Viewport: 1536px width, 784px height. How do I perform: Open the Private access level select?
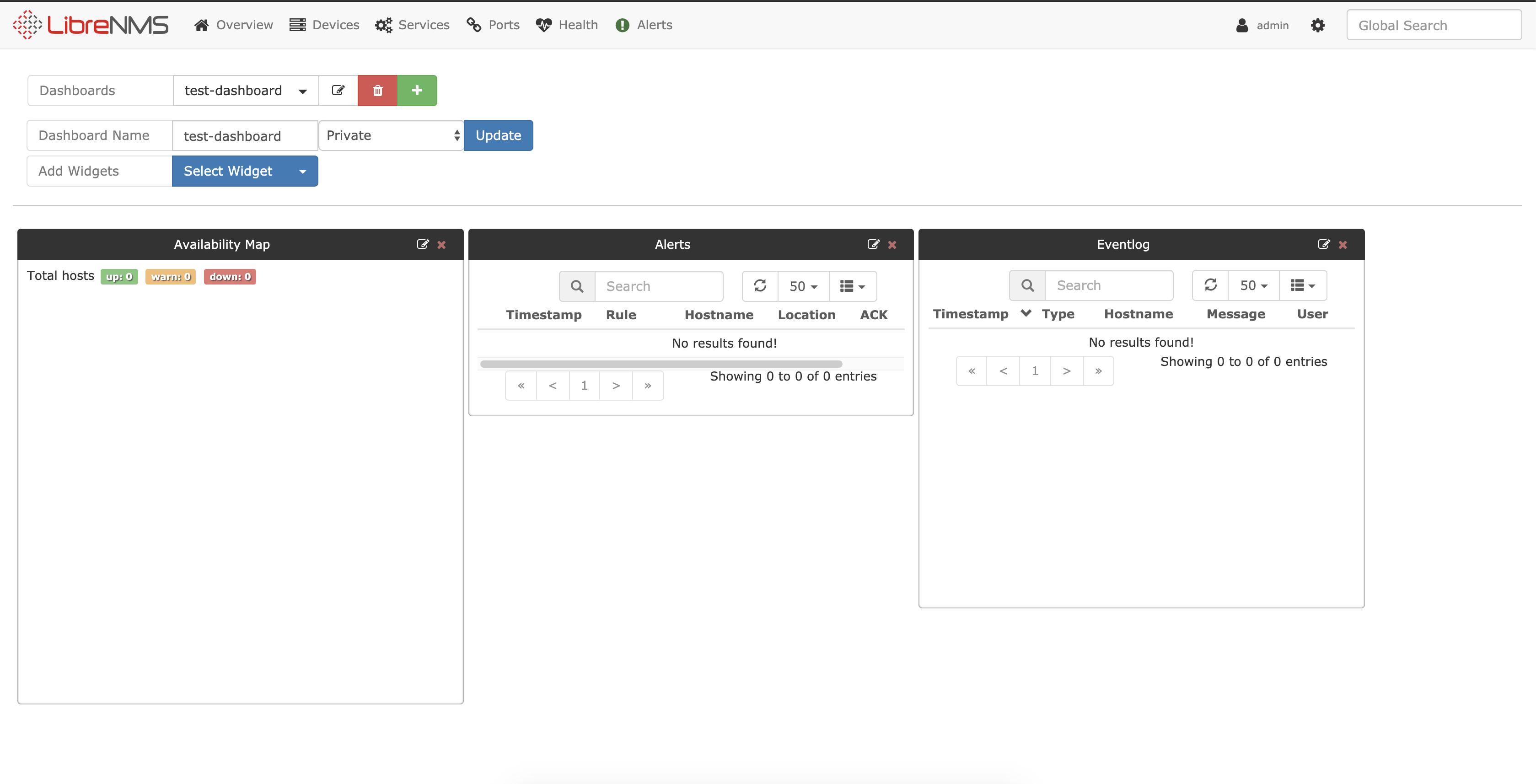click(391, 135)
